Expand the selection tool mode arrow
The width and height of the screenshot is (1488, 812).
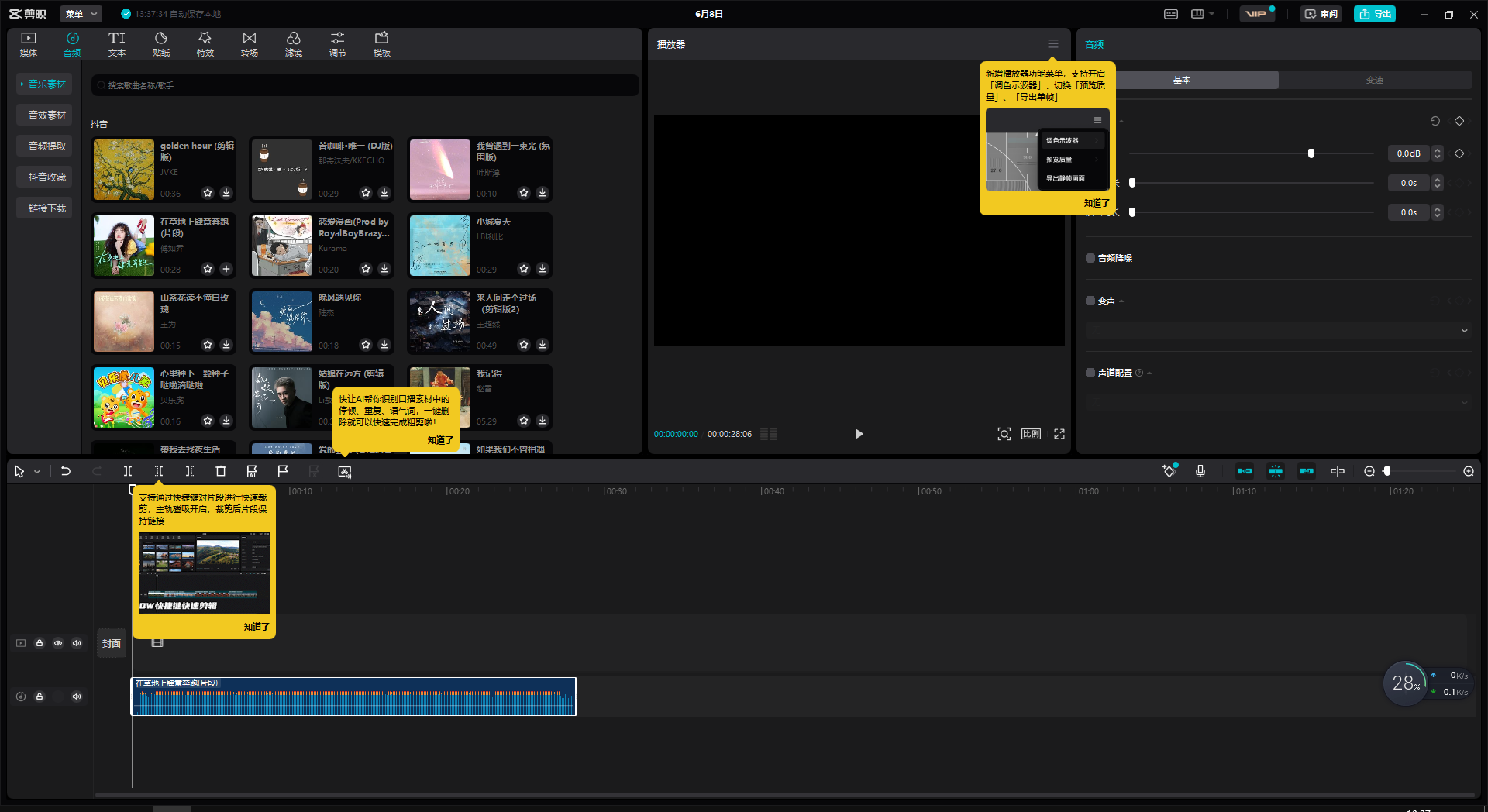pyautogui.click(x=36, y=472)
